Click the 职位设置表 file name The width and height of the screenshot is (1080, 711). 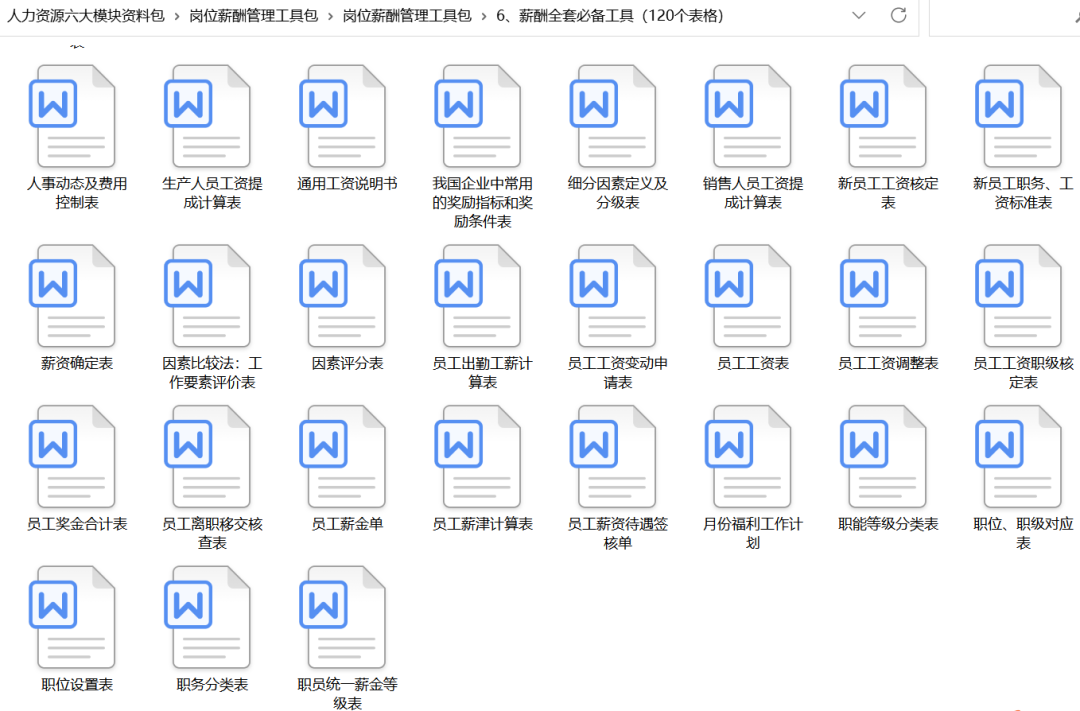coord(77,685)
